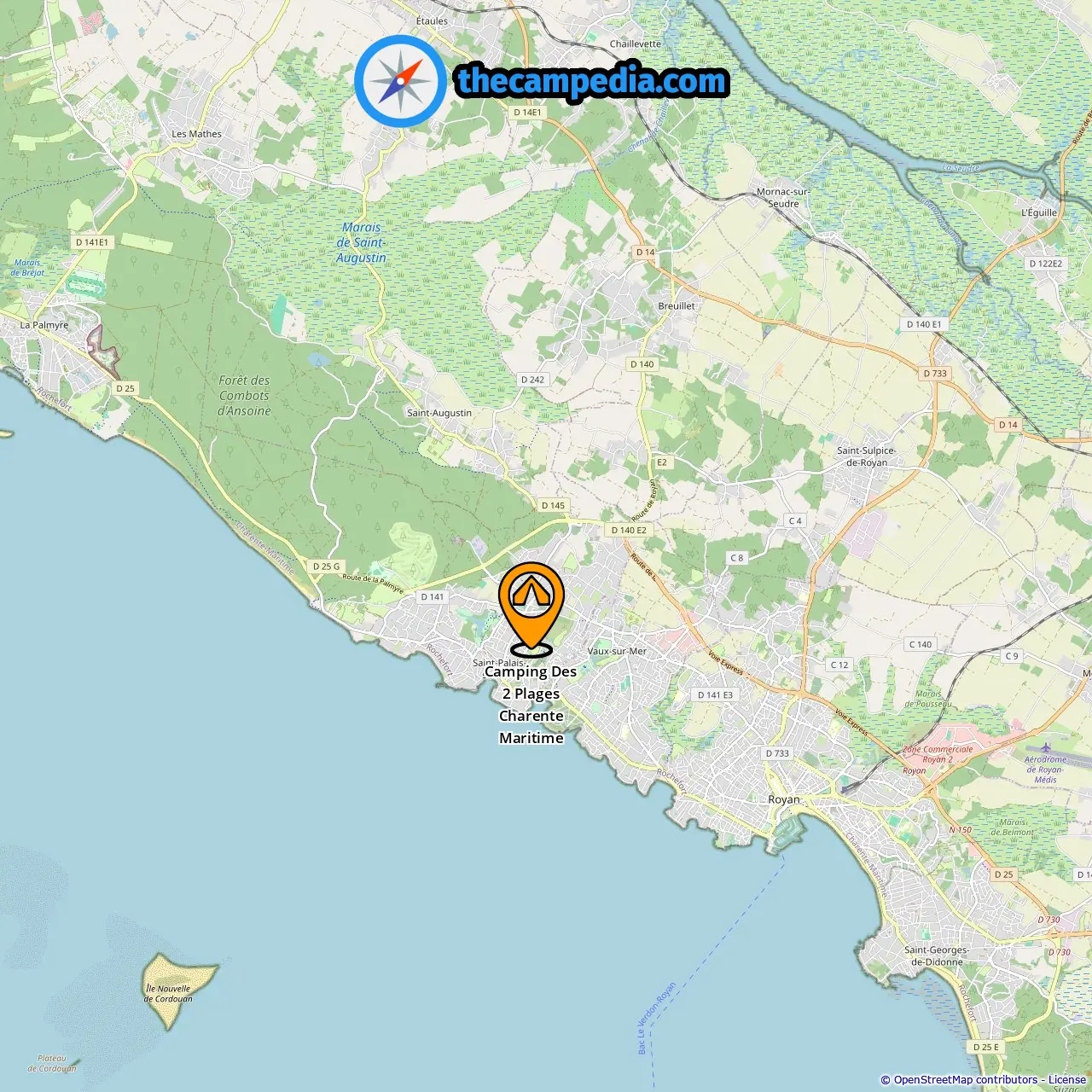Viewport: 1092px width, 1092px height.
Task: Select the Île Nouvelle de Cordouan island
Action: [x=178, y=990]
